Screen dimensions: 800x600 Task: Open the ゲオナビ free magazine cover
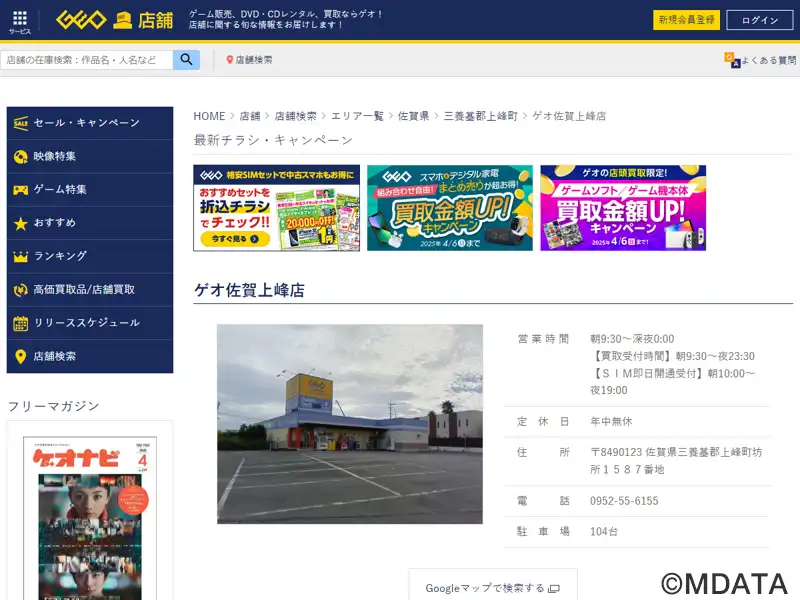pyautogui.click(x=90, y=518)
